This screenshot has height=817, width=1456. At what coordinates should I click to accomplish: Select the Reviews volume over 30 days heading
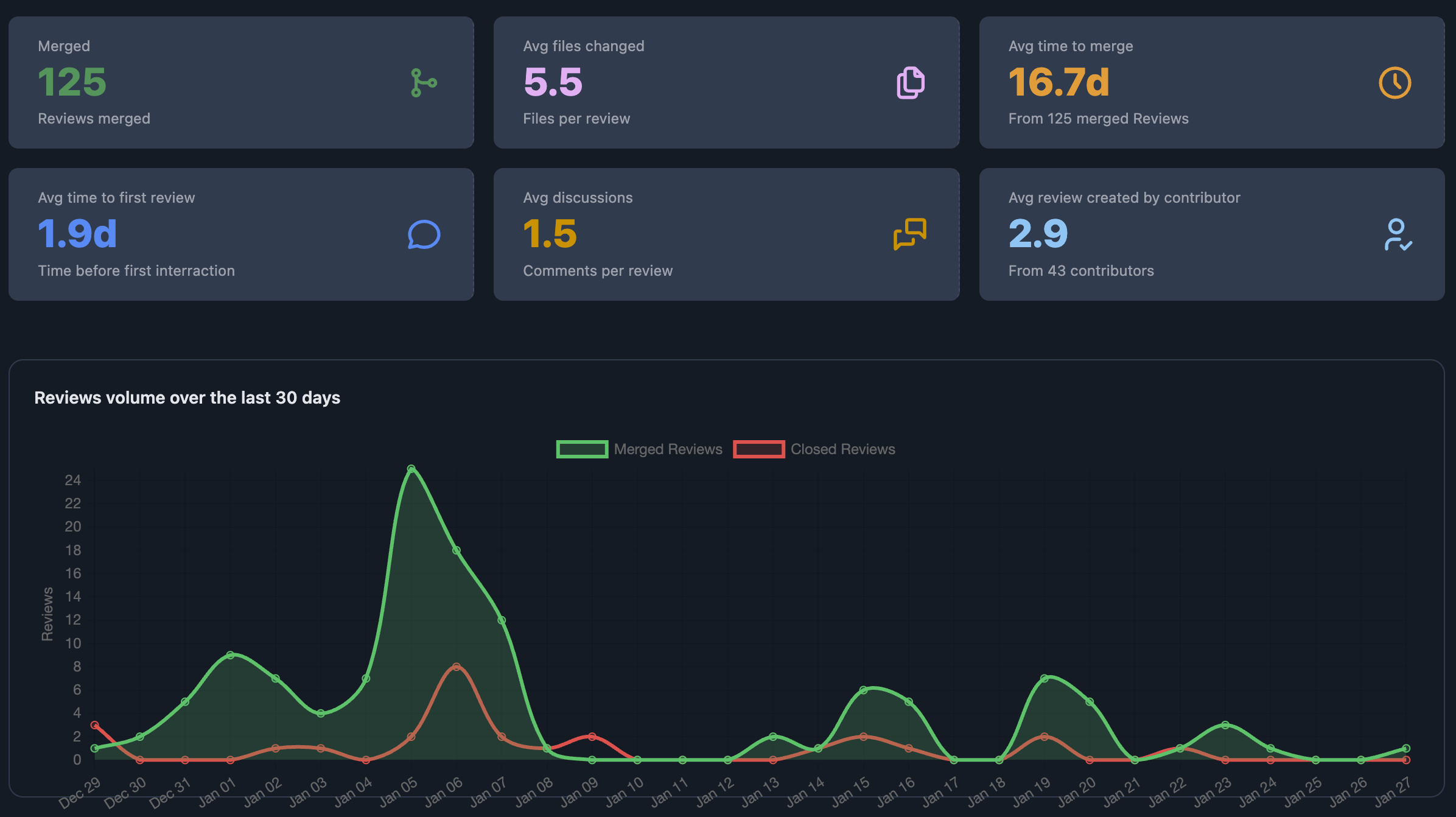click(x=187, y=398)
